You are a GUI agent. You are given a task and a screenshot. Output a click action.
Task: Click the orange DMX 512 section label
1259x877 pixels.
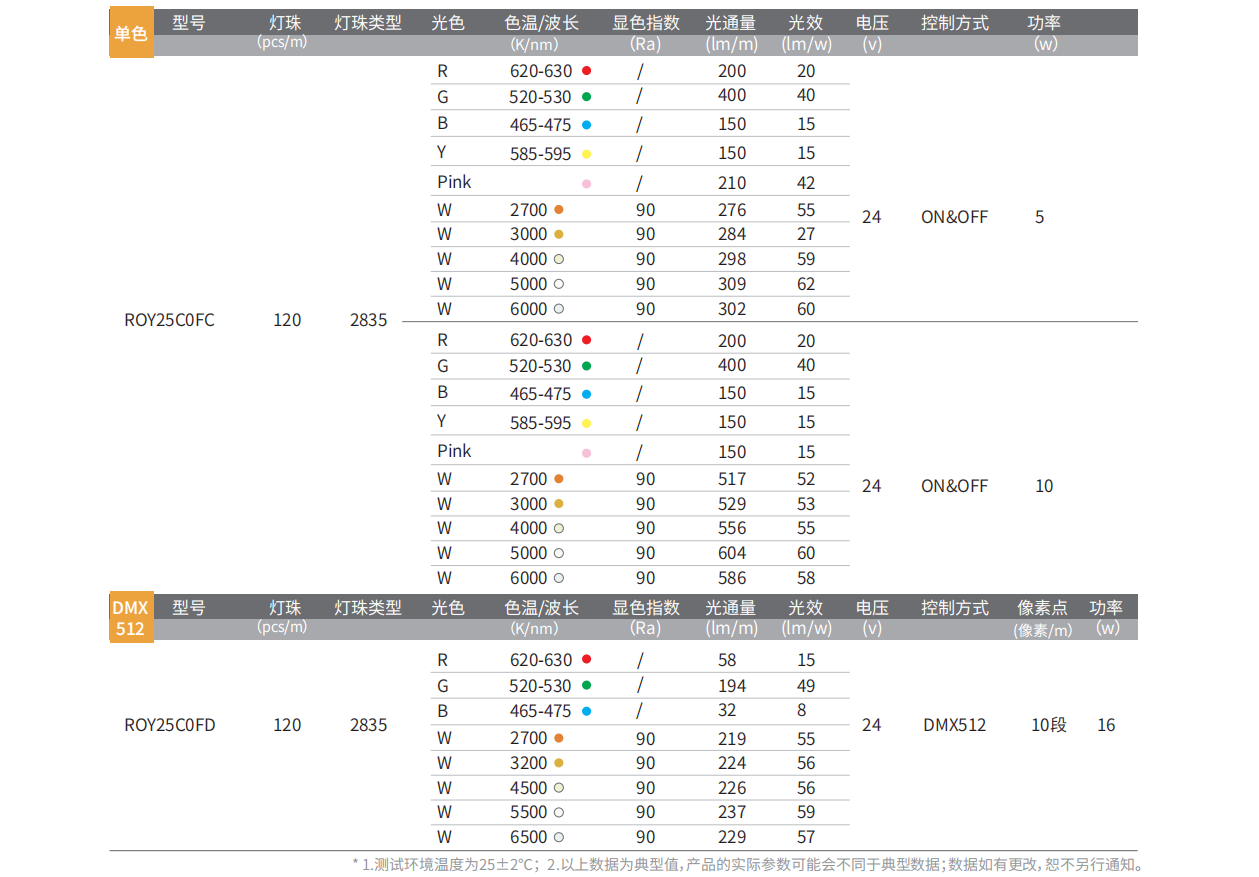[130, 618]
